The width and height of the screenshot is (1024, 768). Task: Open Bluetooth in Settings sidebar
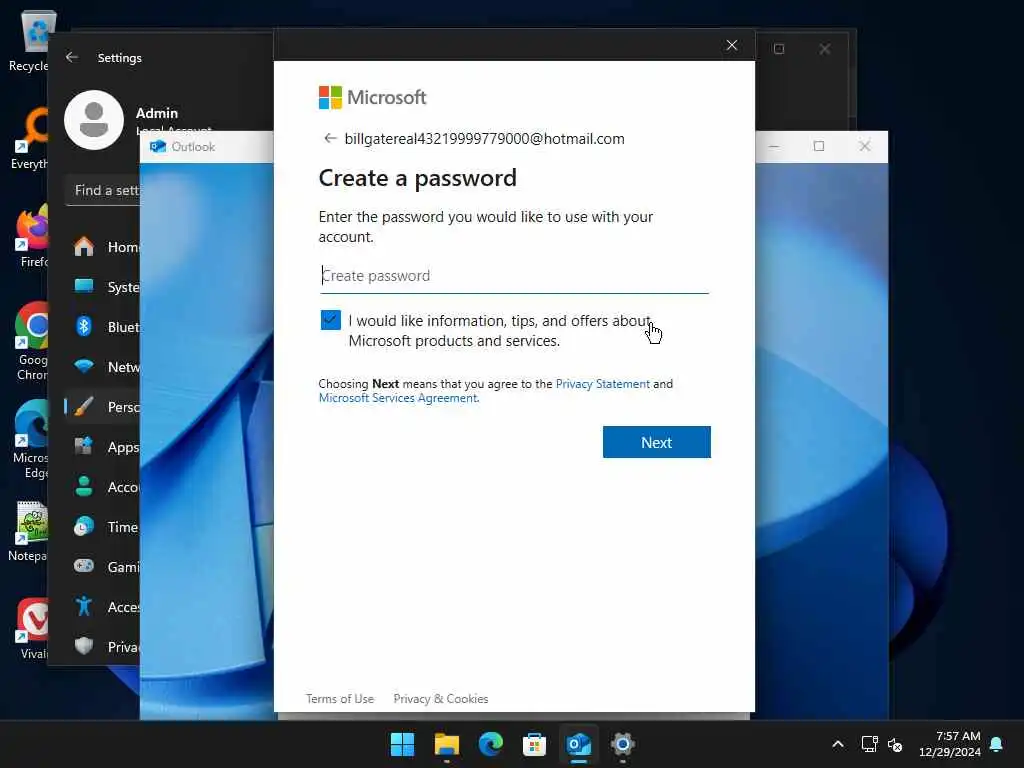click(103, 327)
